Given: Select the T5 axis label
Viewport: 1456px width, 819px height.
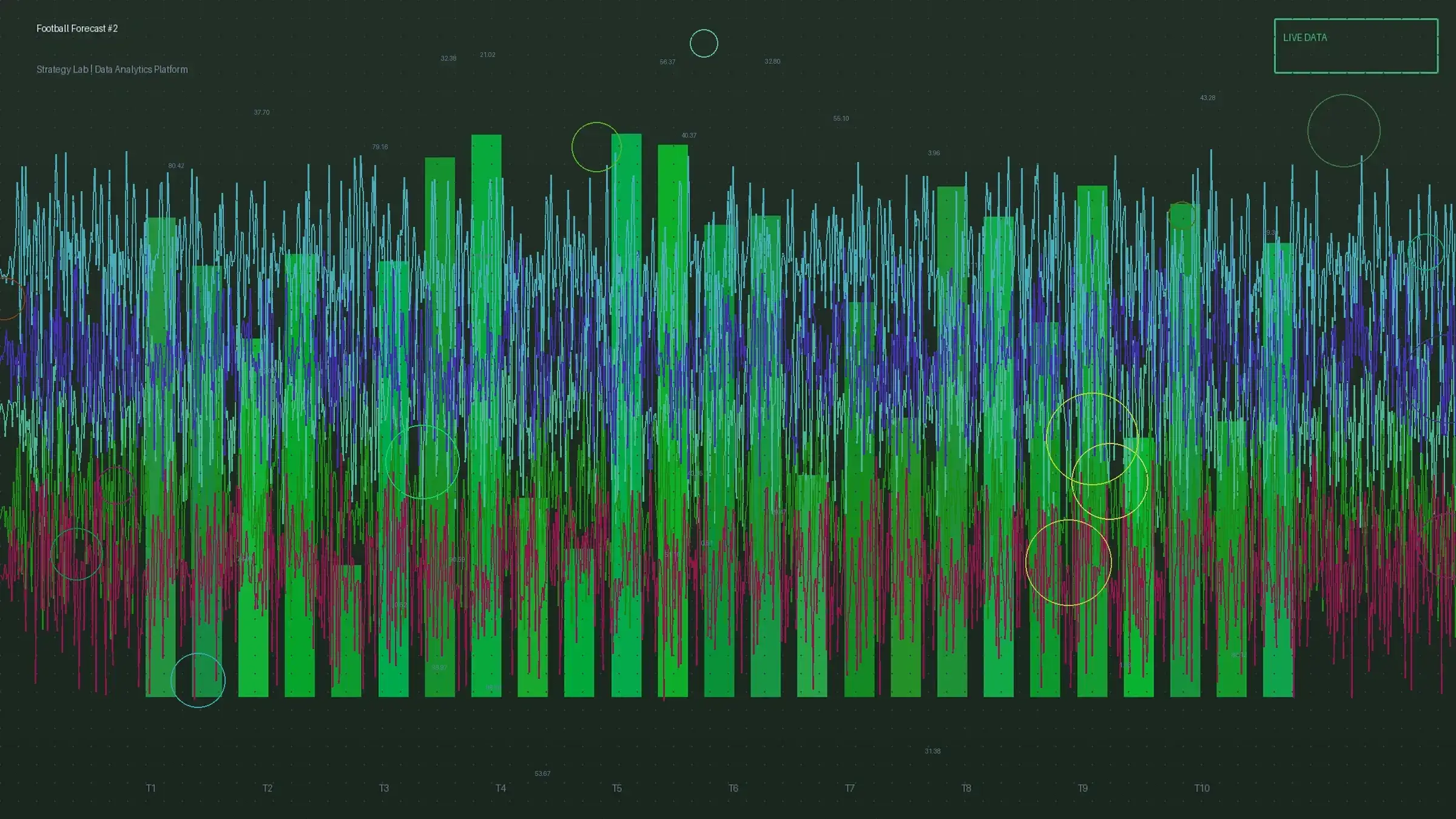Looking at the screenshot, I should click(617, 788).
